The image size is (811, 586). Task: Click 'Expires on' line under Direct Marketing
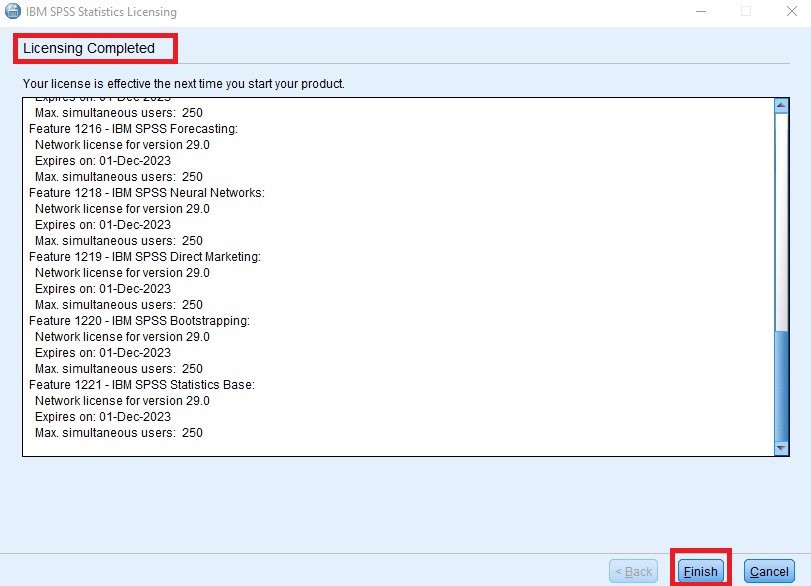[x=103, y=289]
